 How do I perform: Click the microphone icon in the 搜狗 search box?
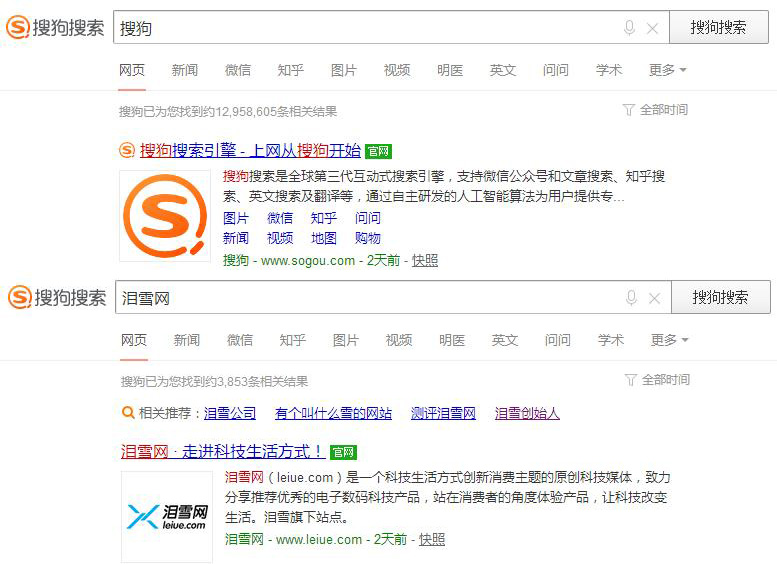click(x=629, y=28)
